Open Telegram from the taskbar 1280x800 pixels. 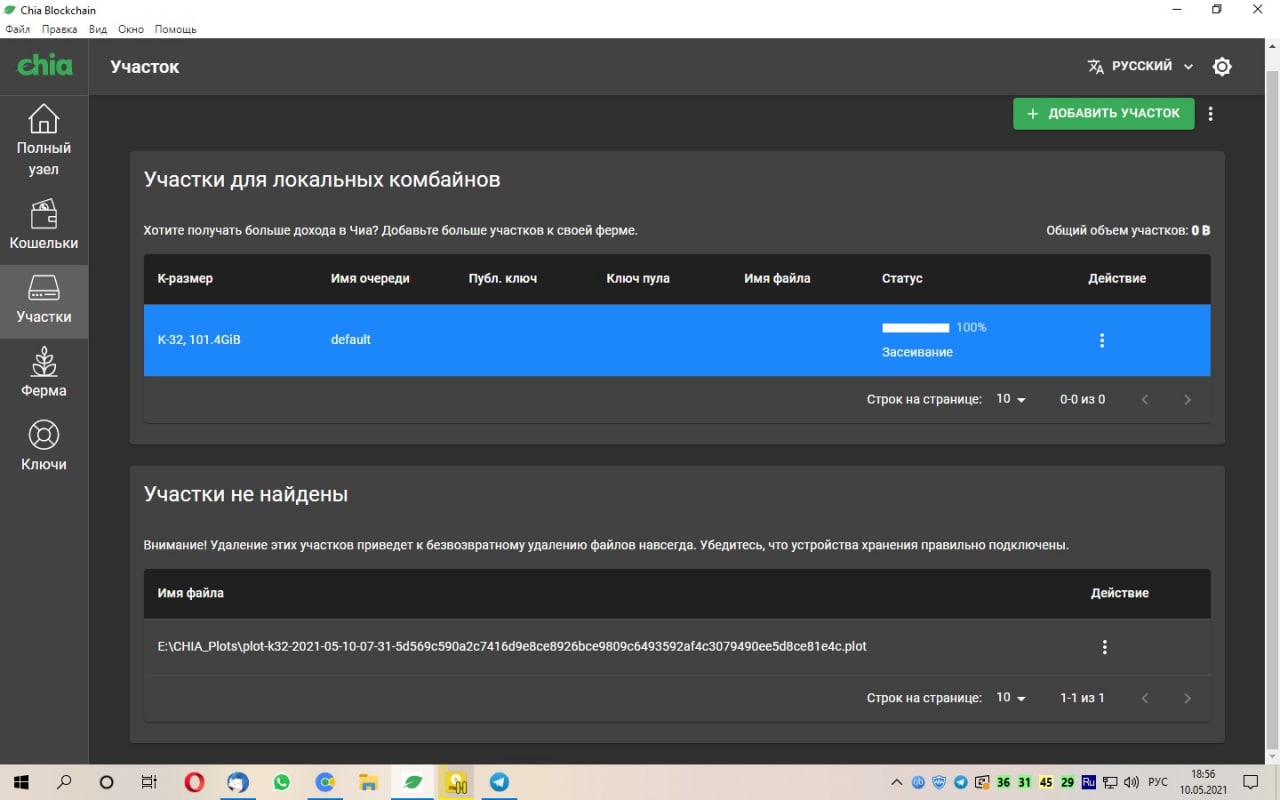499,782
